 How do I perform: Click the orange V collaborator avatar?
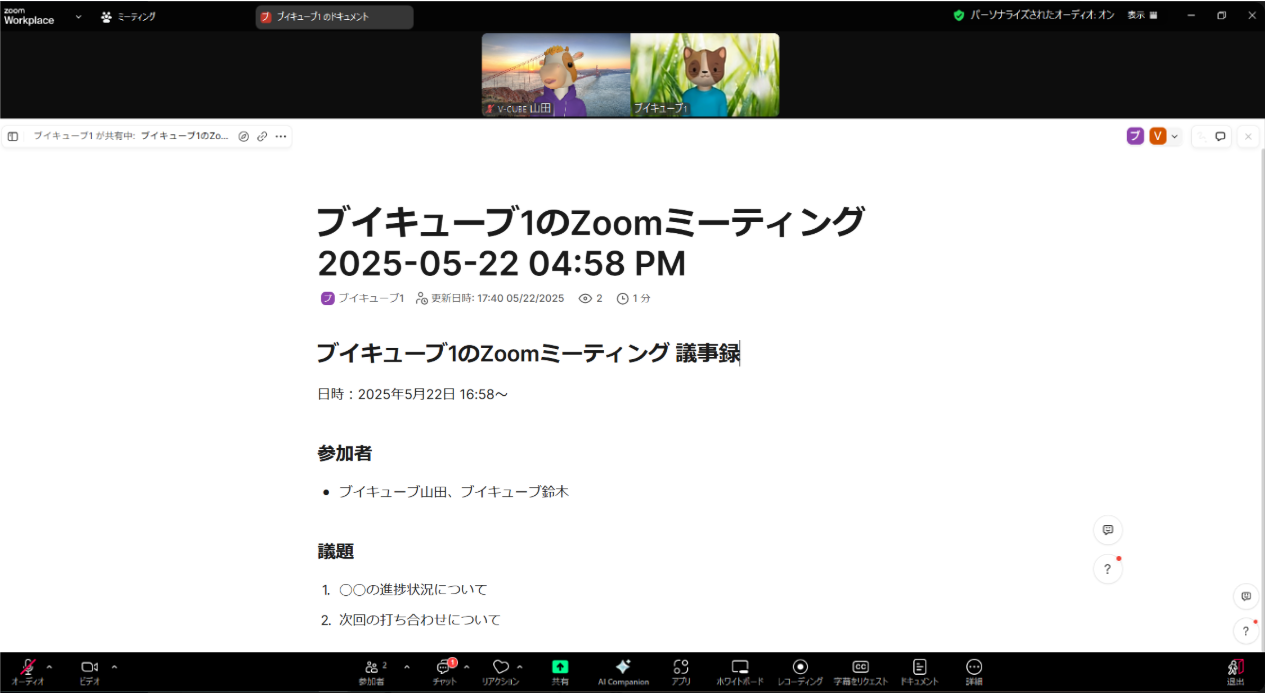tap(1158, 136)
